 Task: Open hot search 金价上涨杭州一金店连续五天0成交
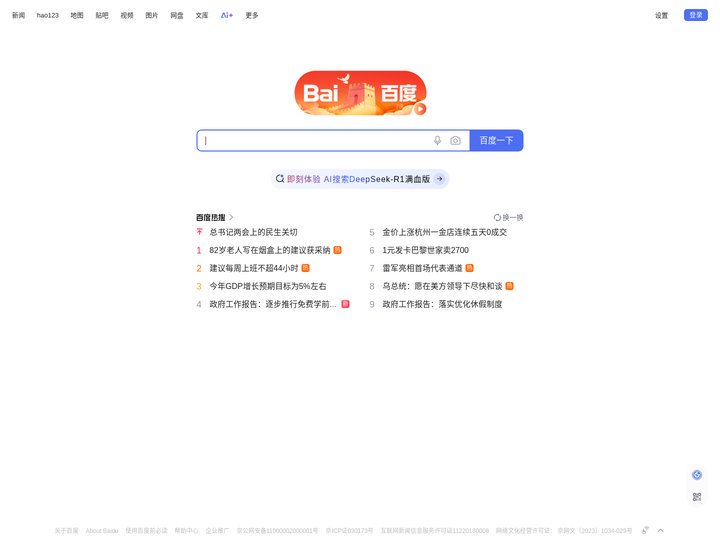point(444,232)
